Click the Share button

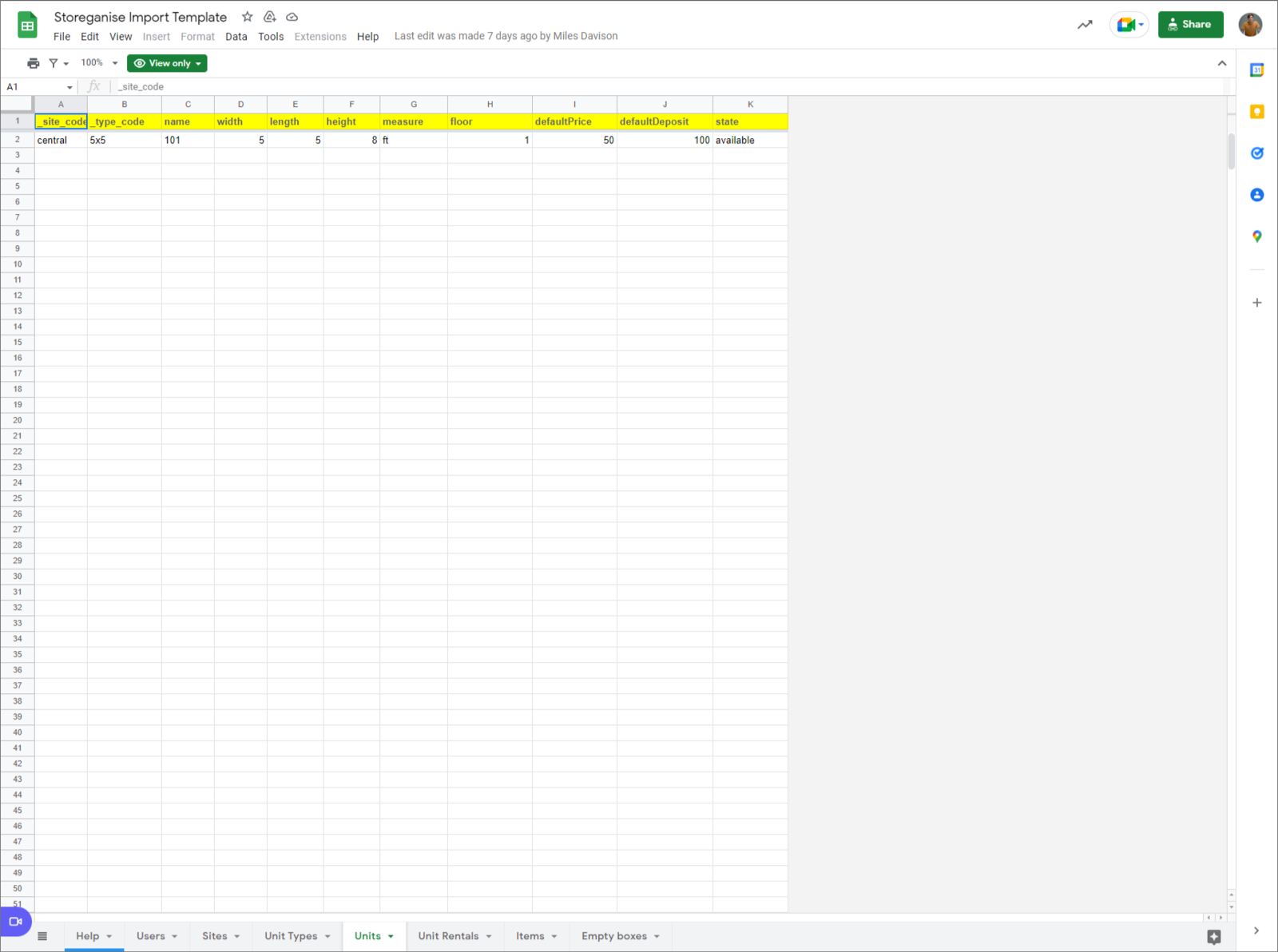click(1190, 25)
